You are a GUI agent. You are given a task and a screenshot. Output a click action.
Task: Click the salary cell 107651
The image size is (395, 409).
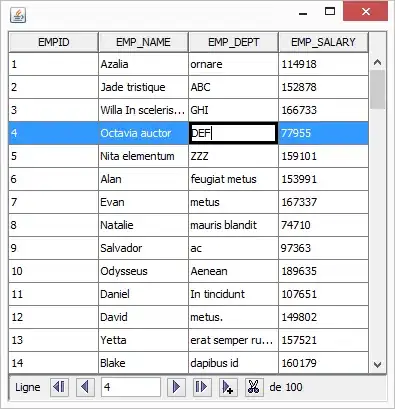tap(323, 294)
